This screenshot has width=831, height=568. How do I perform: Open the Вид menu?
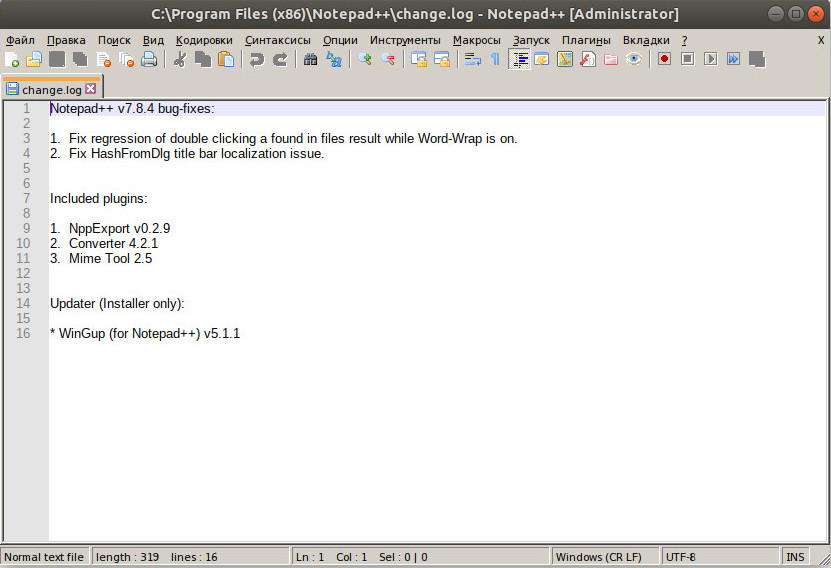coord(153,40)
